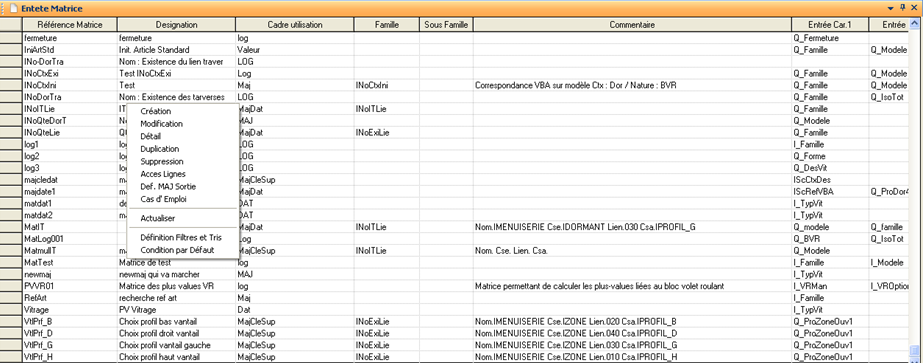Select the PVVR01 reference cell
Screen dimensions: 923x363
point(70,286)
